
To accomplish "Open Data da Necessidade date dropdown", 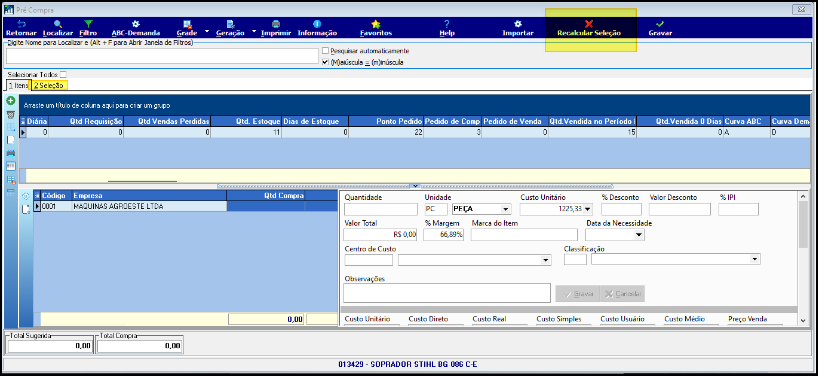I will tap(640, 235).
